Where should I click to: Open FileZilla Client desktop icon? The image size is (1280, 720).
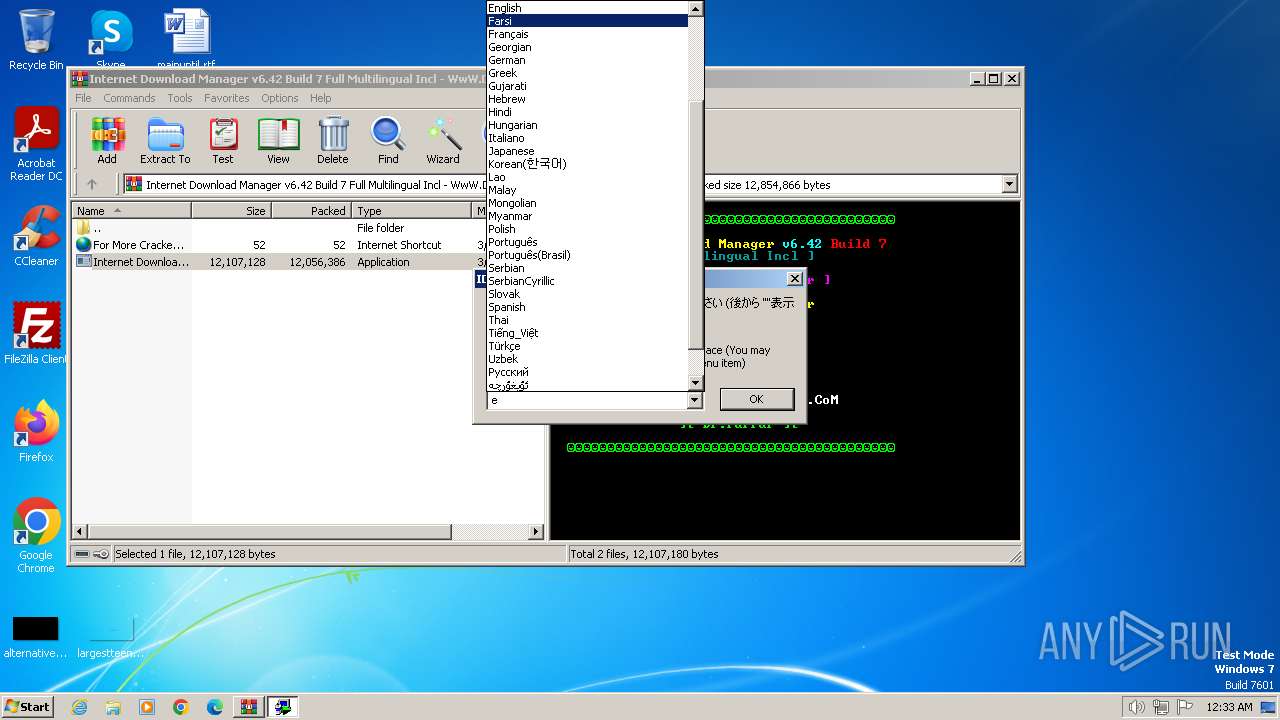pyautogui.click(x=36, y=333)
